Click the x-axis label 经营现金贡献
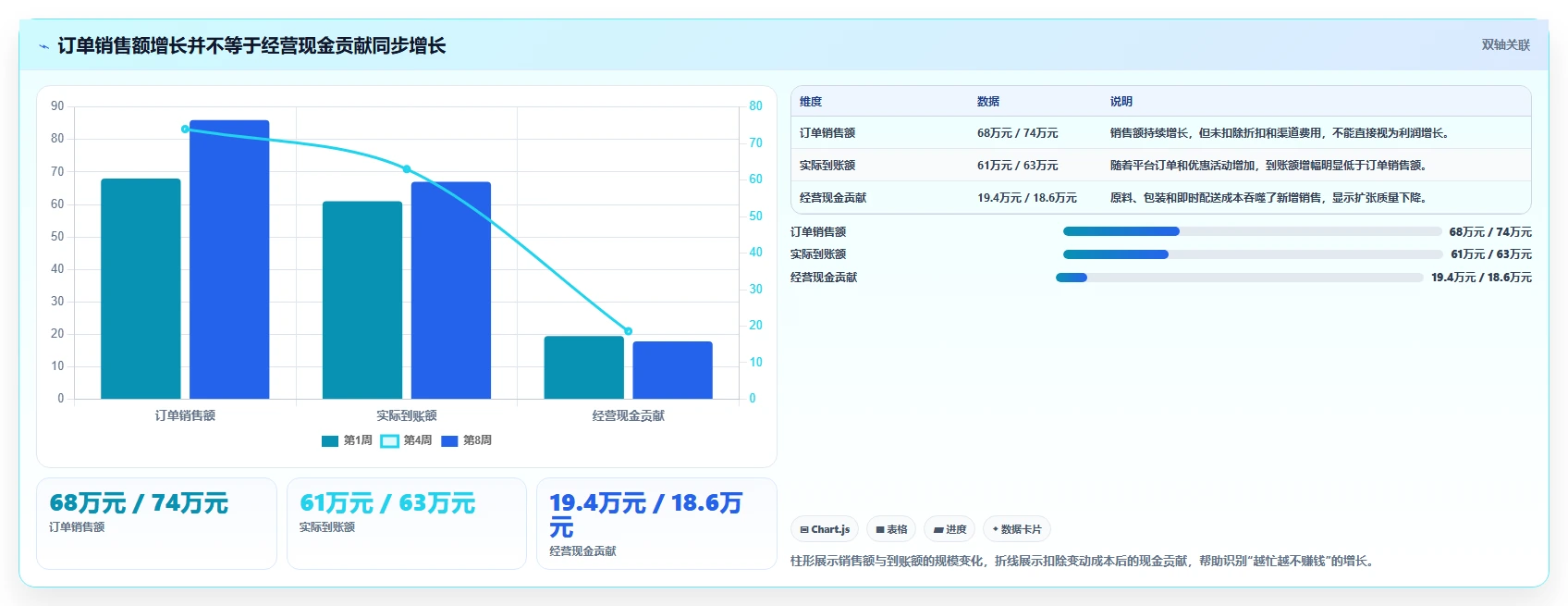 click(x=628, y=415)
